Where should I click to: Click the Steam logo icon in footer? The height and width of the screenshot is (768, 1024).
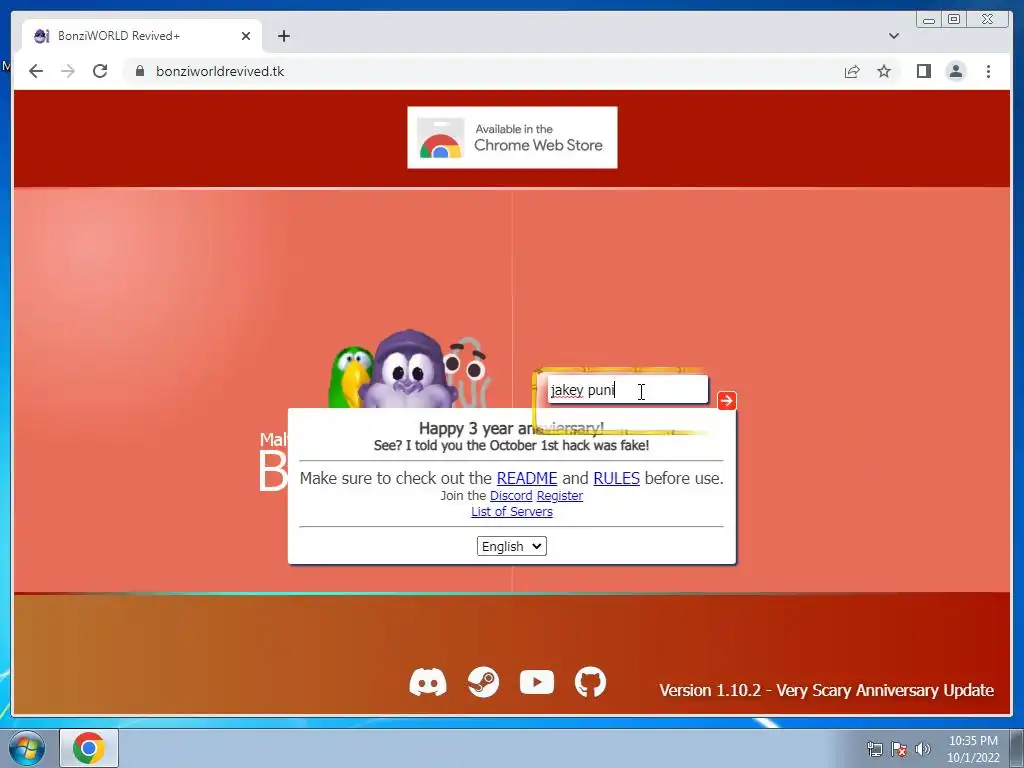[x=483, y=682]
